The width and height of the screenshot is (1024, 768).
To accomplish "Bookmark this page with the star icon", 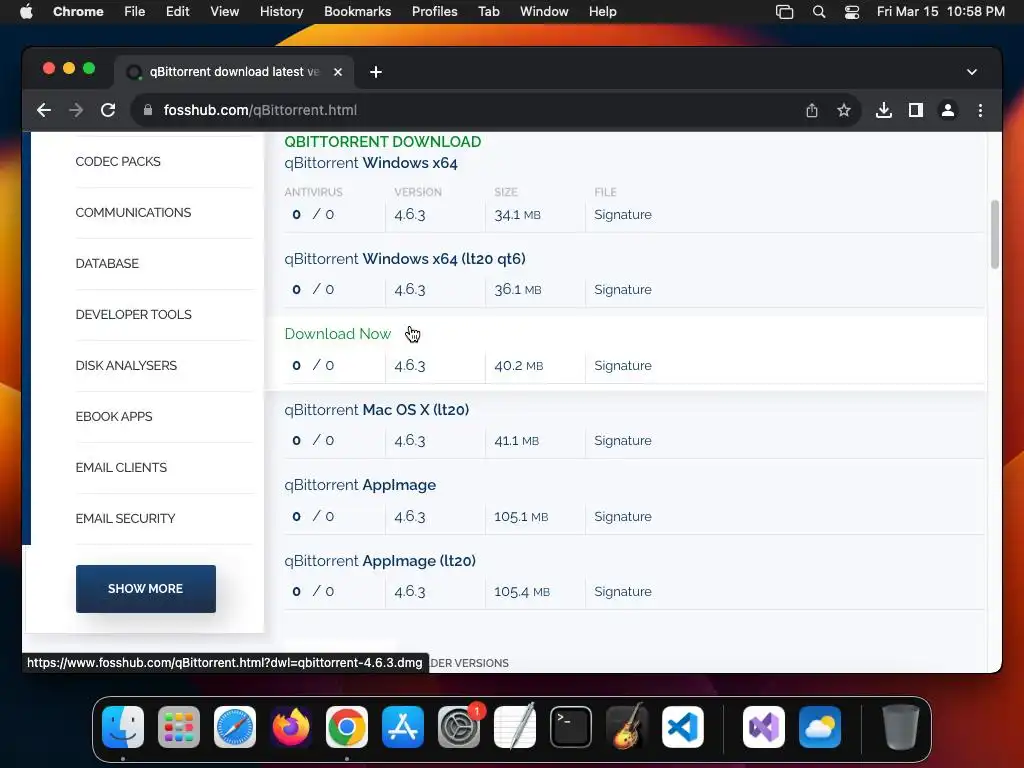I will click(844, 110).
